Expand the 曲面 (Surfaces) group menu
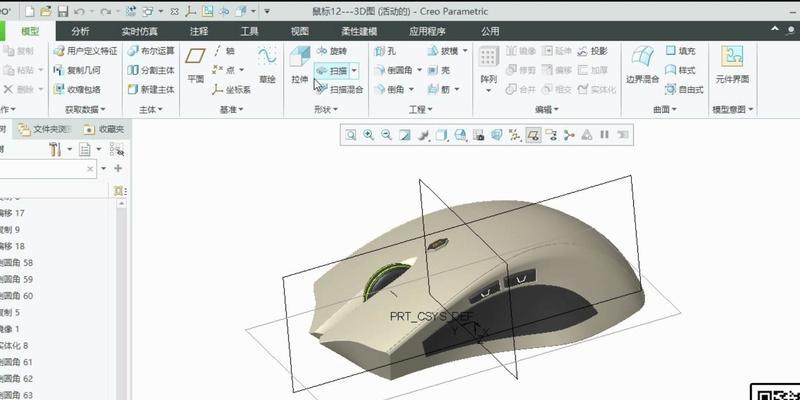This screenshot has width=800, height=400. tap(664, 109)
